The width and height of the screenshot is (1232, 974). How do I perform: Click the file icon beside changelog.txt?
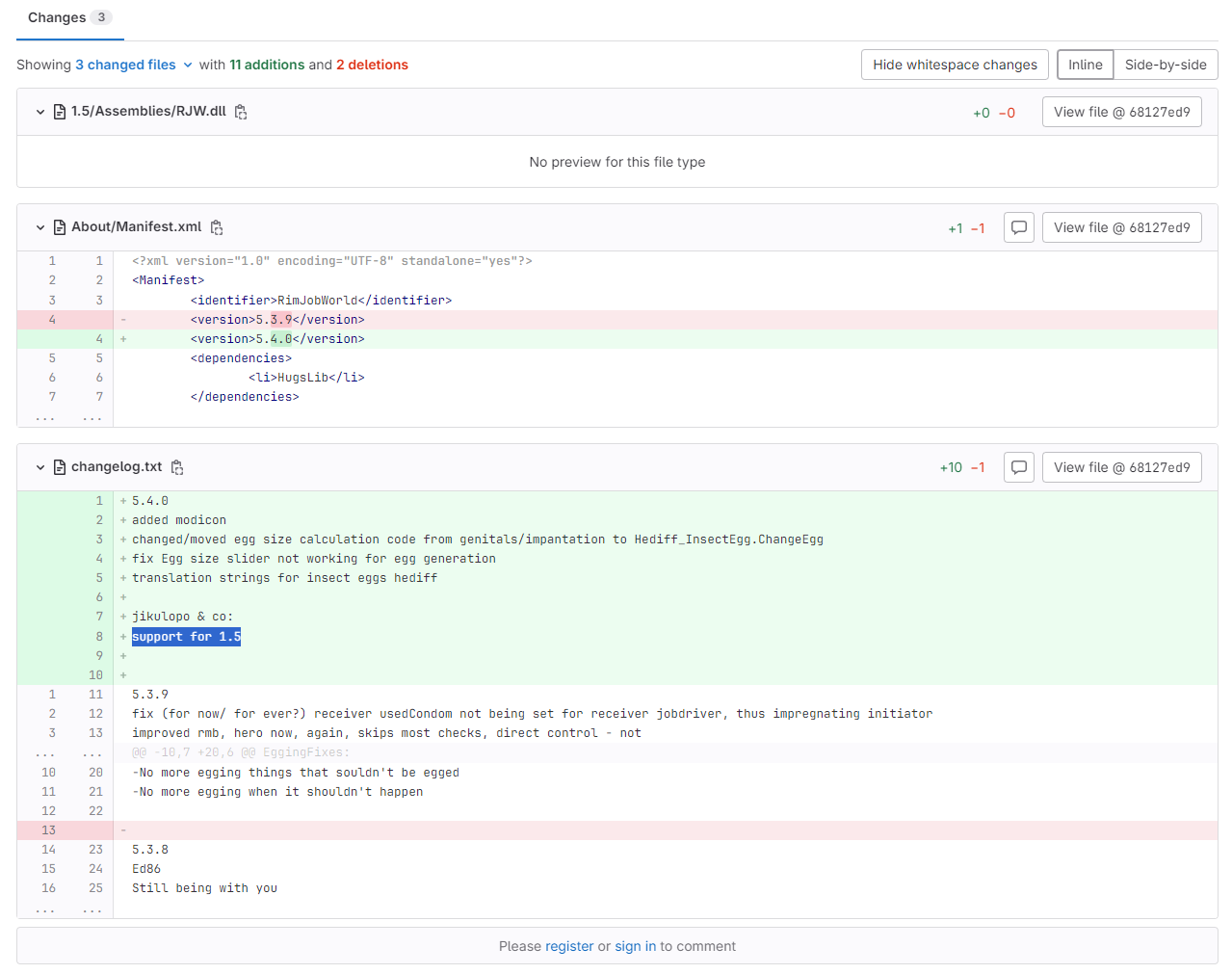click(x=60, y=467)
